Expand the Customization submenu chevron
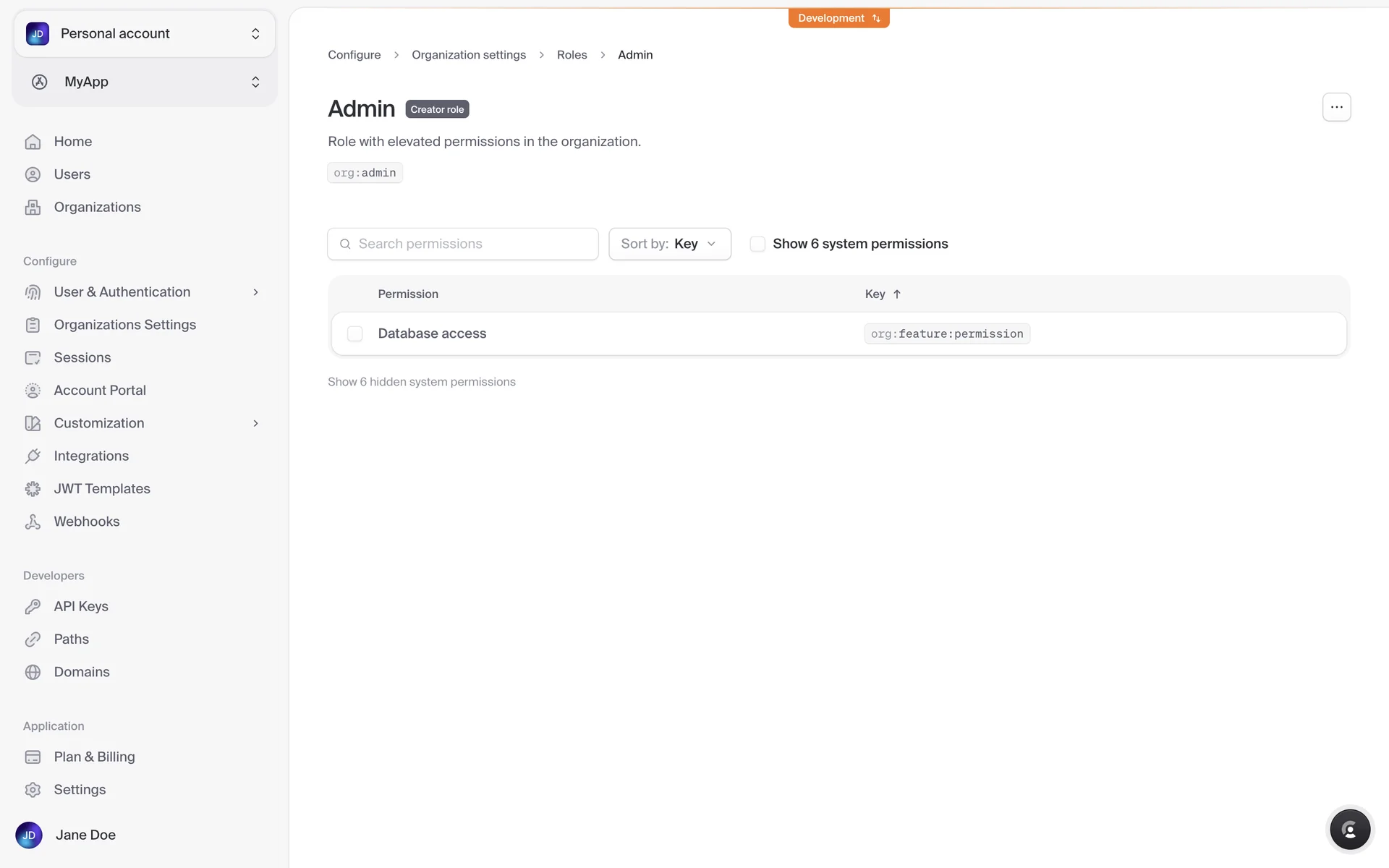1389x868 pixels. click(x=255, y=423)
